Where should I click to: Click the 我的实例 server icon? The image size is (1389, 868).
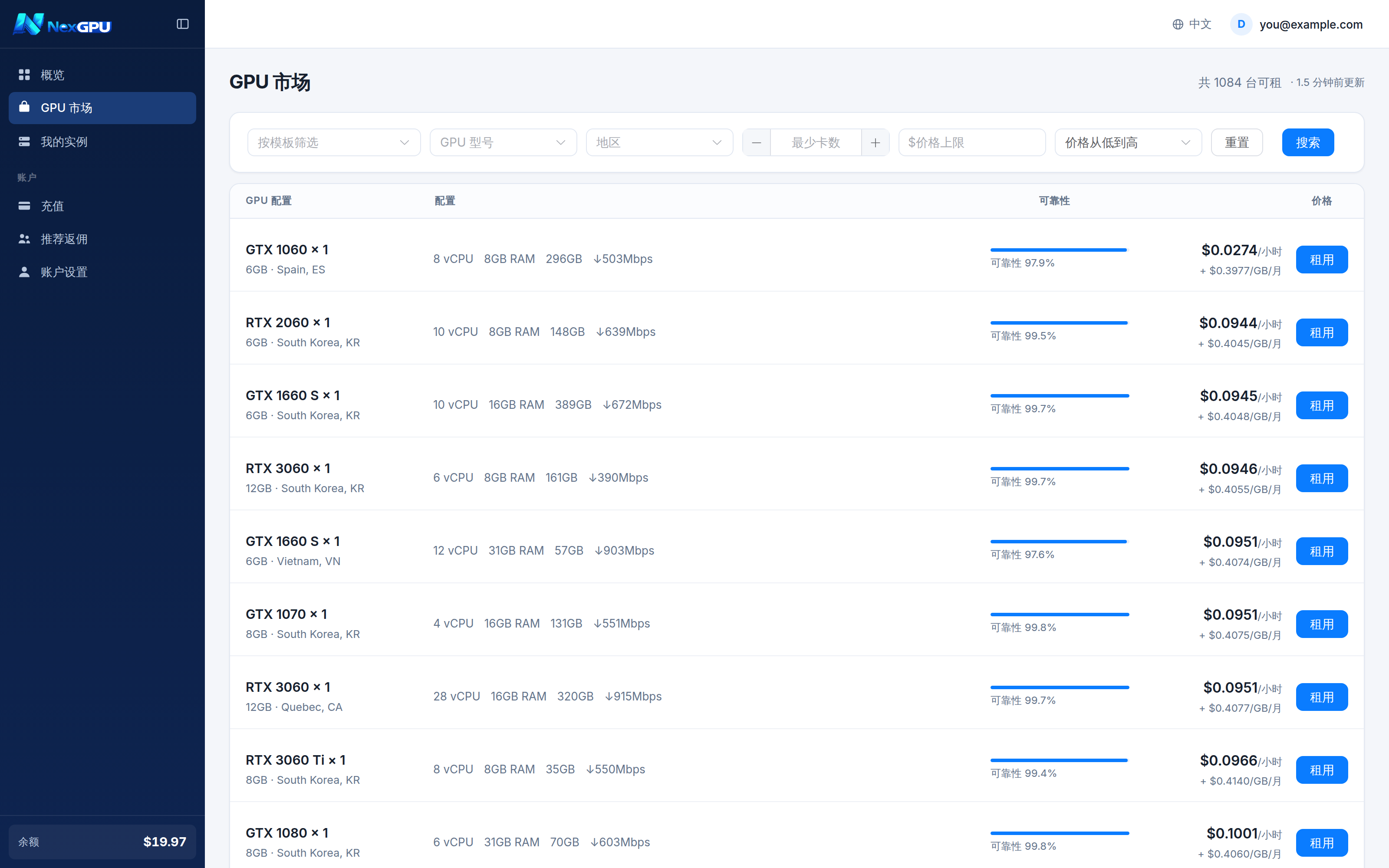24,141
